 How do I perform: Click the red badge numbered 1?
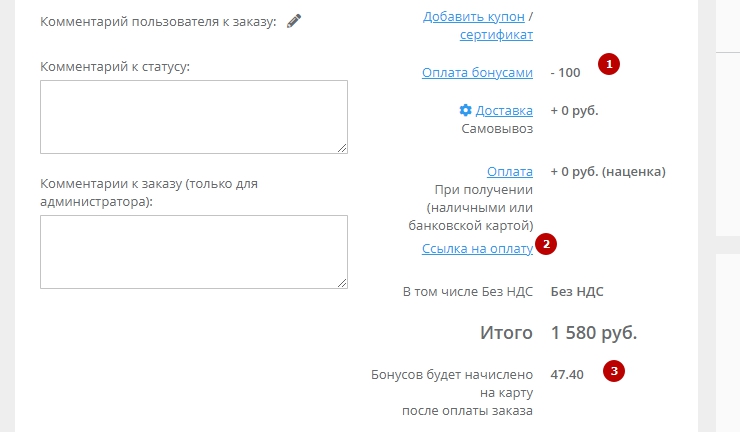(609, 64)
